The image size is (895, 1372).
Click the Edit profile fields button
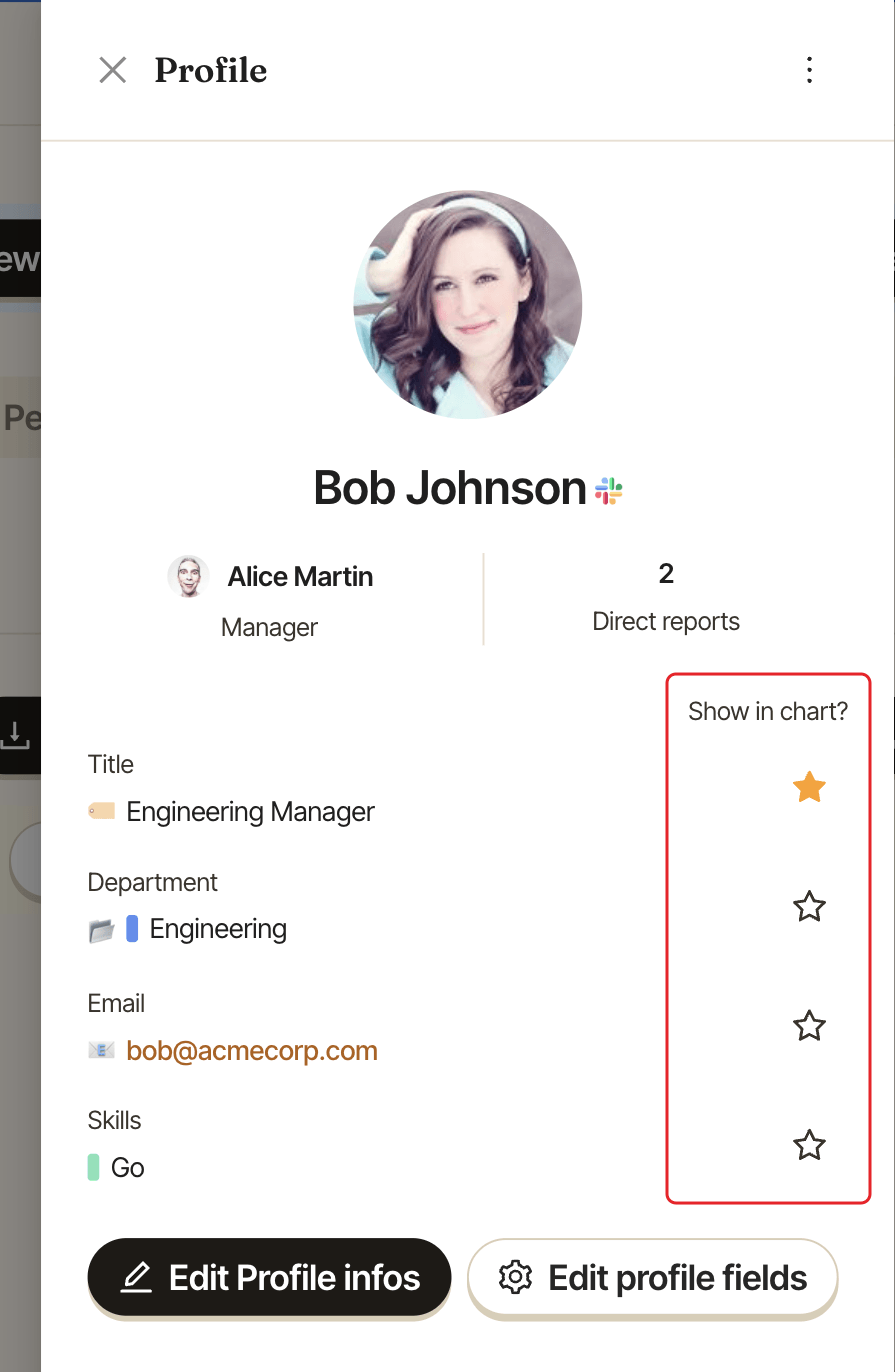pos(653,1278)
